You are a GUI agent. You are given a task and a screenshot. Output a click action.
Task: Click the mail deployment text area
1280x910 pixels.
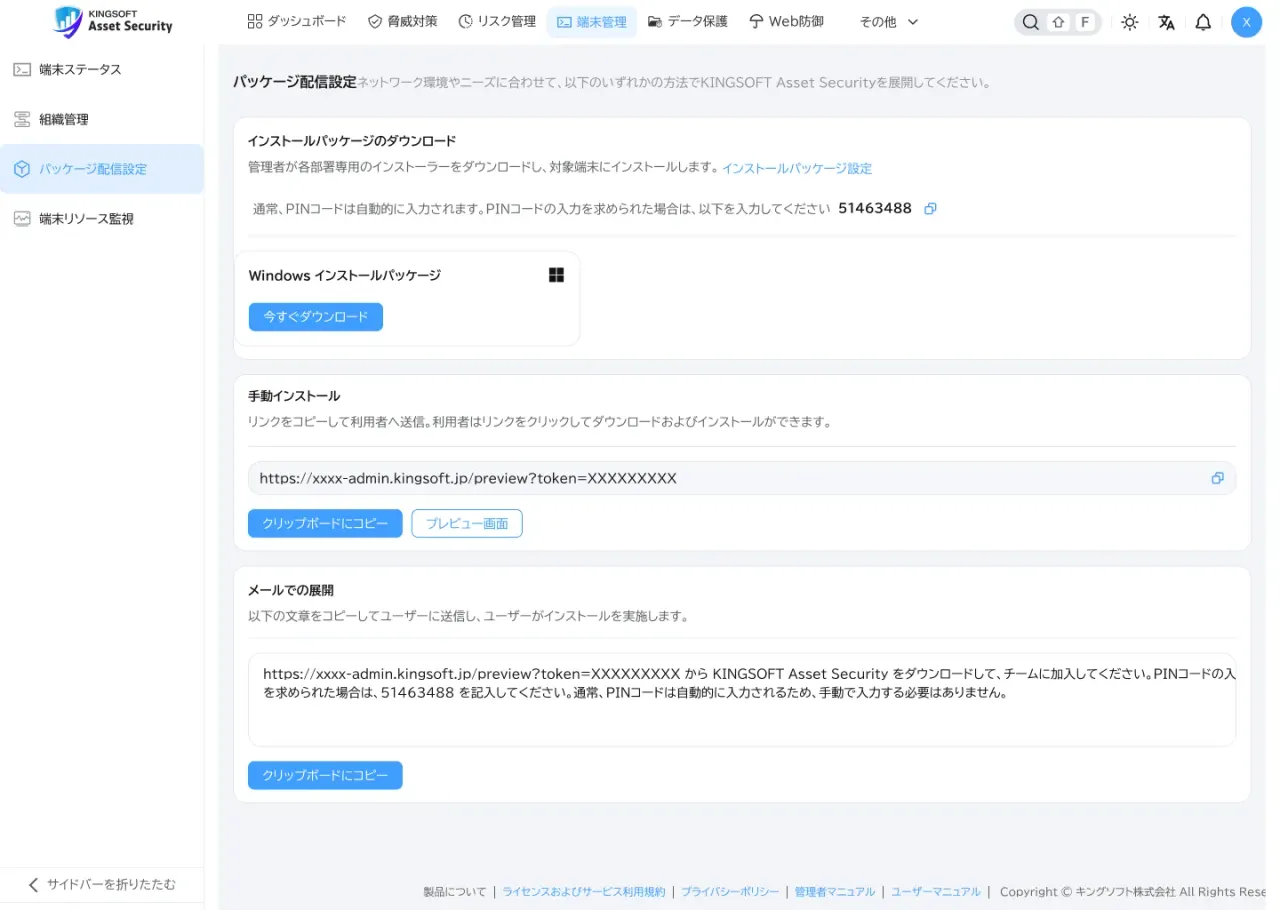(x=742, y=700)
